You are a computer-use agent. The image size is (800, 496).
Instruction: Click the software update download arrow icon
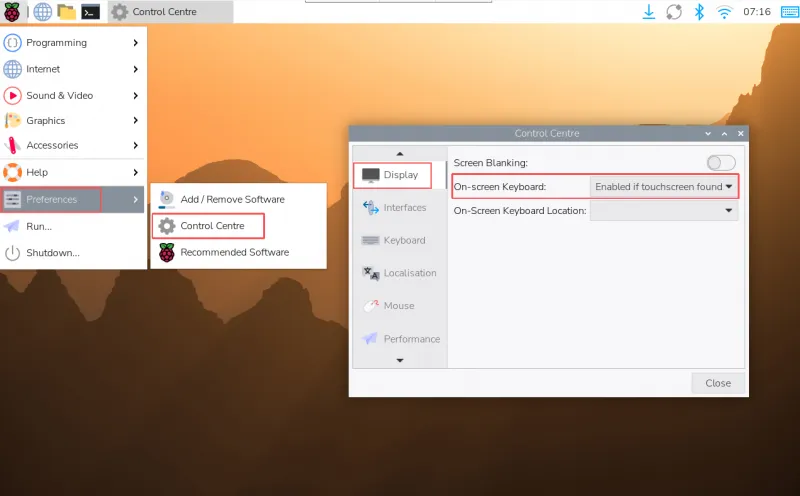(x=649, y=12)
